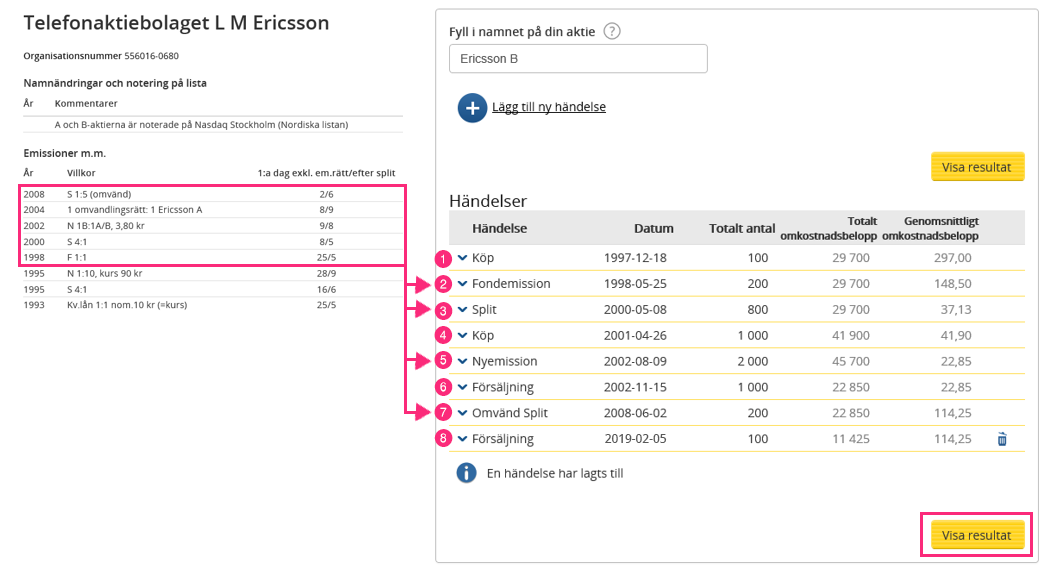The height and width of the screenshot is (568, 1050).
Task: Expand the Försäljning 2002-11-15 row
Action: point(463,387)
